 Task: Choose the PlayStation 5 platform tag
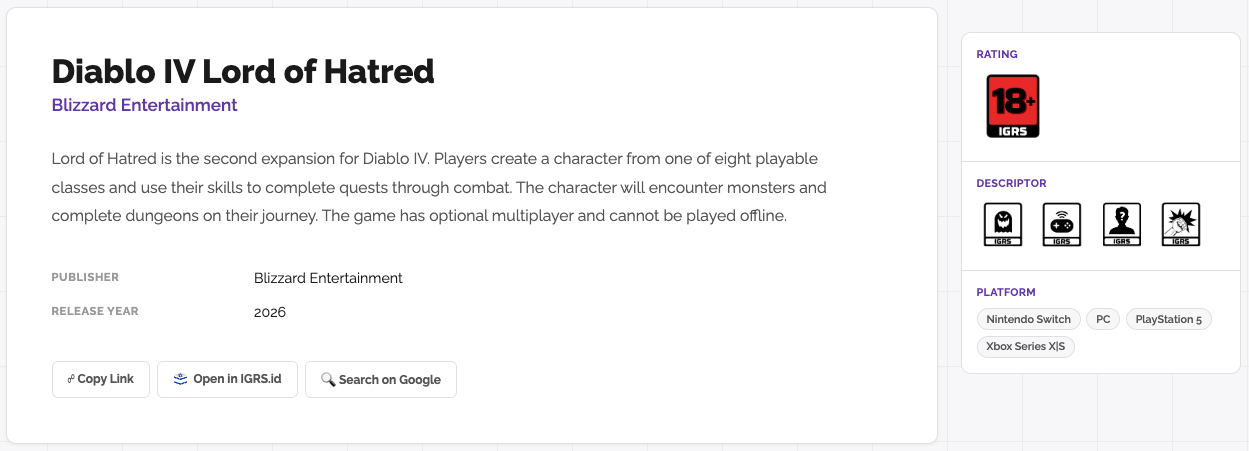coord(1168,320)
